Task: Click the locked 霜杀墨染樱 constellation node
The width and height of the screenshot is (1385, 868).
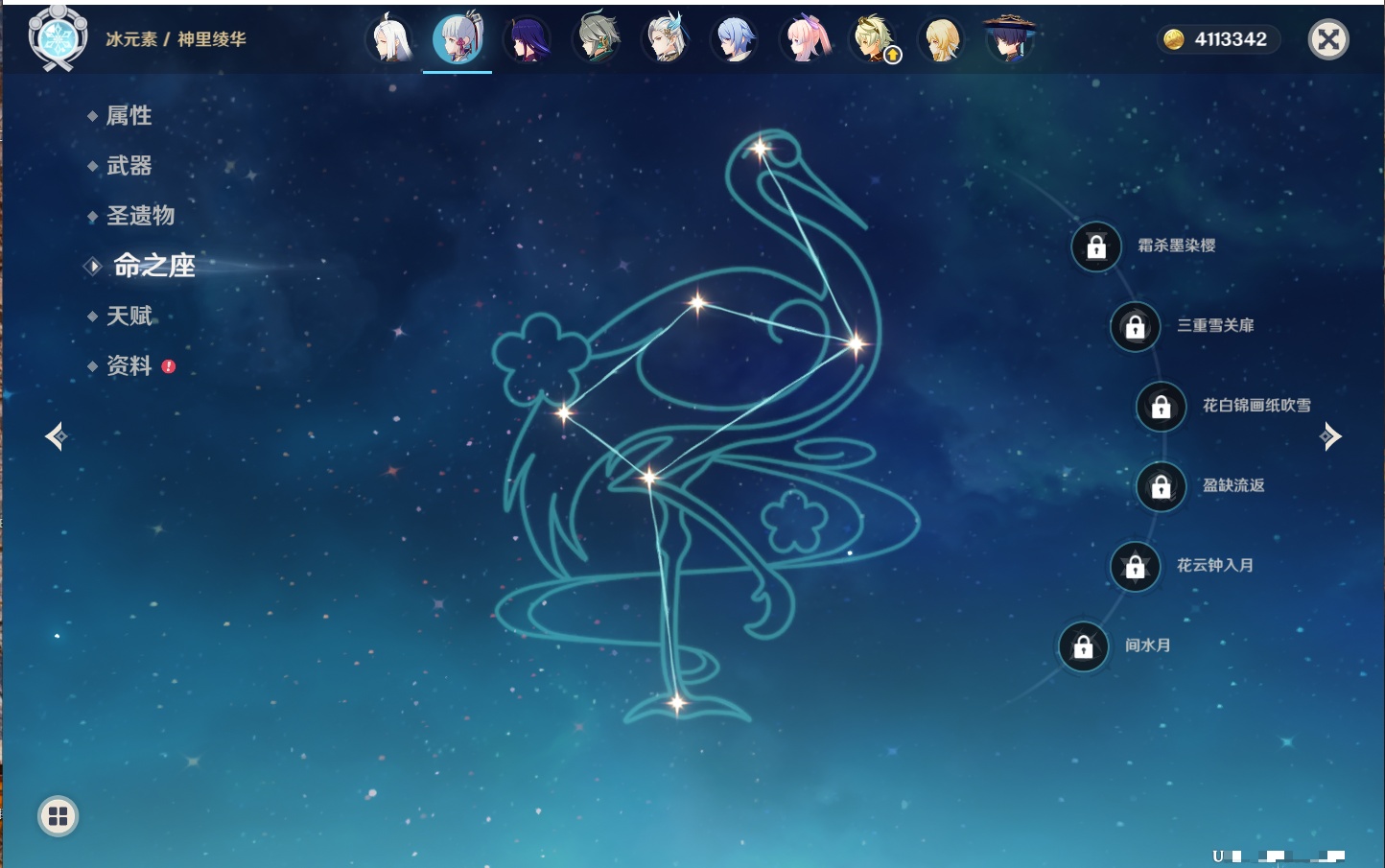Action: tap(1096, 246)
